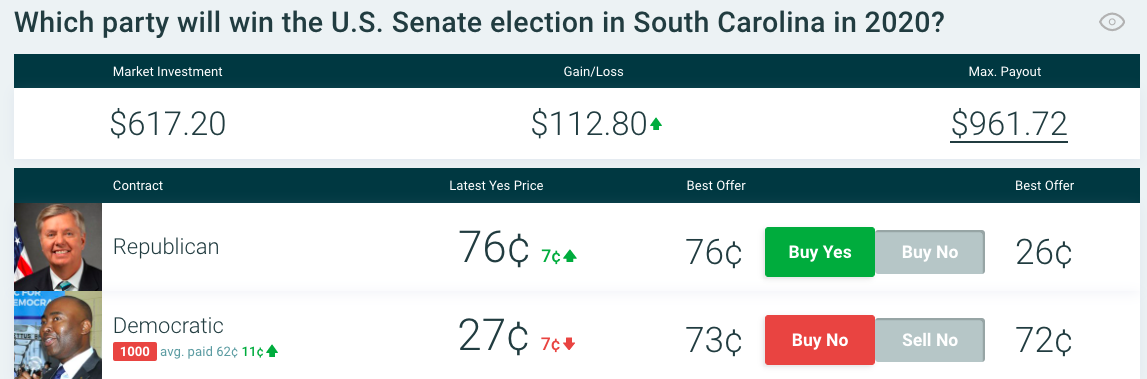
Task: Select the Republican 76¢ latest price
Action: click(x=493, y=247)
